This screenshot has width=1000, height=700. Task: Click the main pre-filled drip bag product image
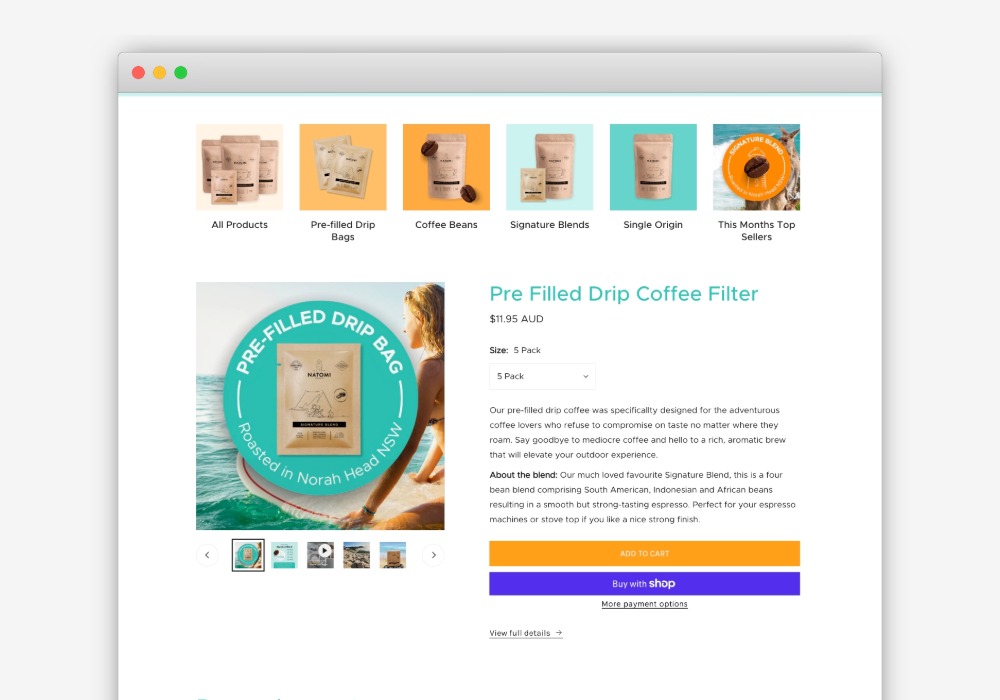(x=320, y=406)
